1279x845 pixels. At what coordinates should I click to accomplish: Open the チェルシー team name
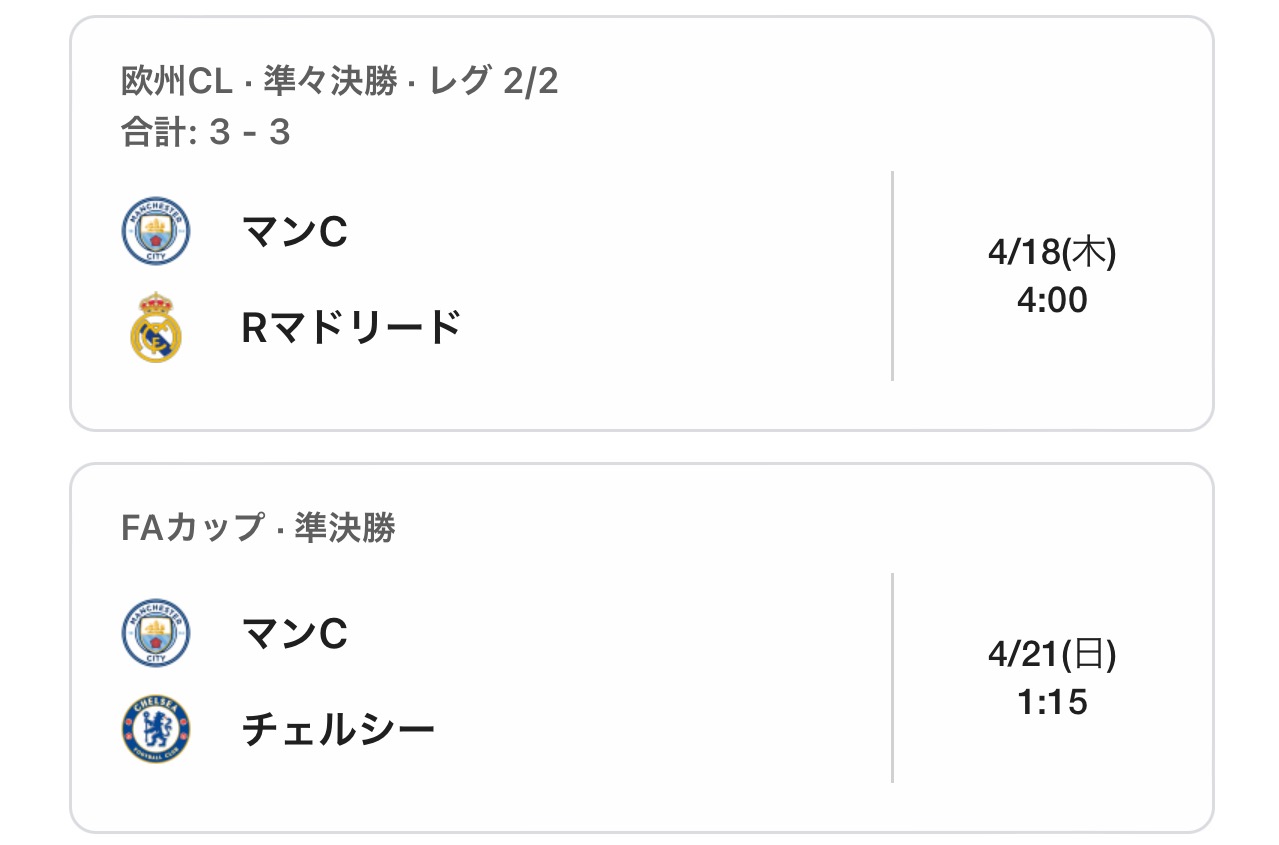(x=339, y=730)
